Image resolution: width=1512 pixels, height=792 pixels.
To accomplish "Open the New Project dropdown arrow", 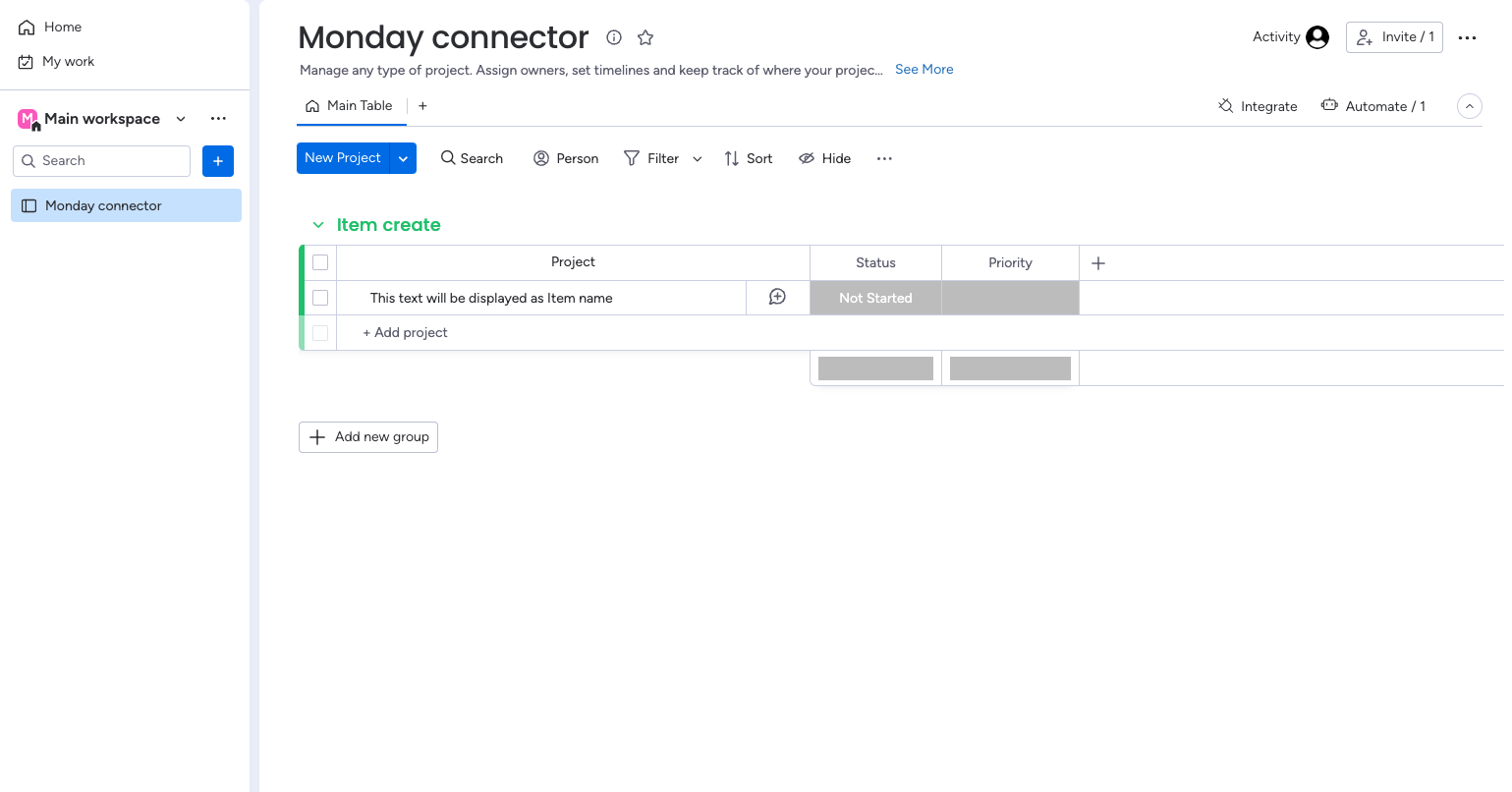I will pyautogui.click(x=403, y=158).
